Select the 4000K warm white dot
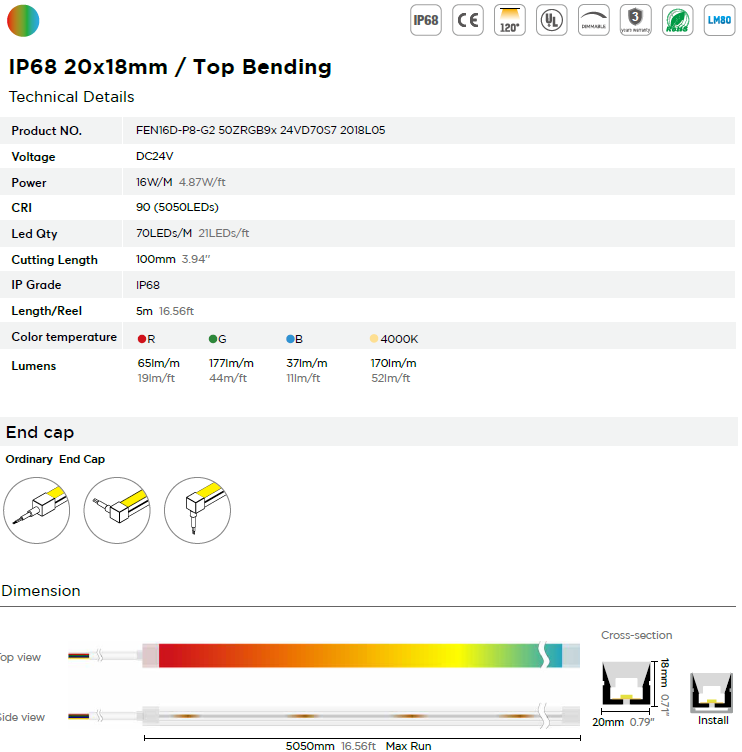Viewport: 742px width, 752px height. 374,339
